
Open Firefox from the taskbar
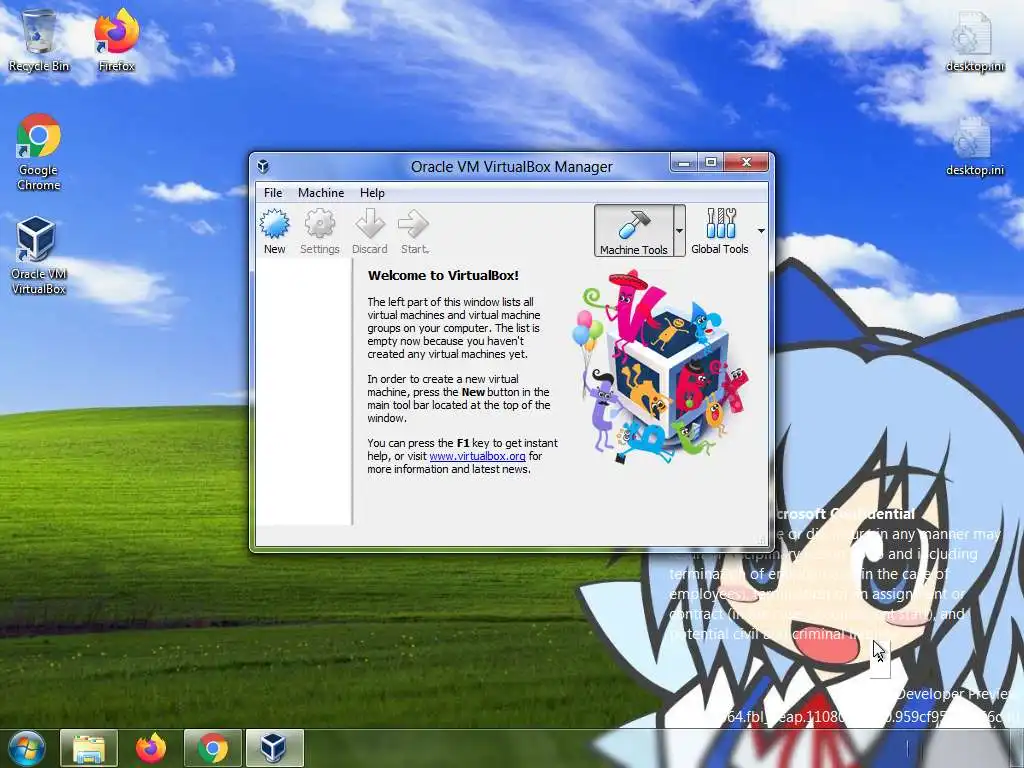coord(151,748)
